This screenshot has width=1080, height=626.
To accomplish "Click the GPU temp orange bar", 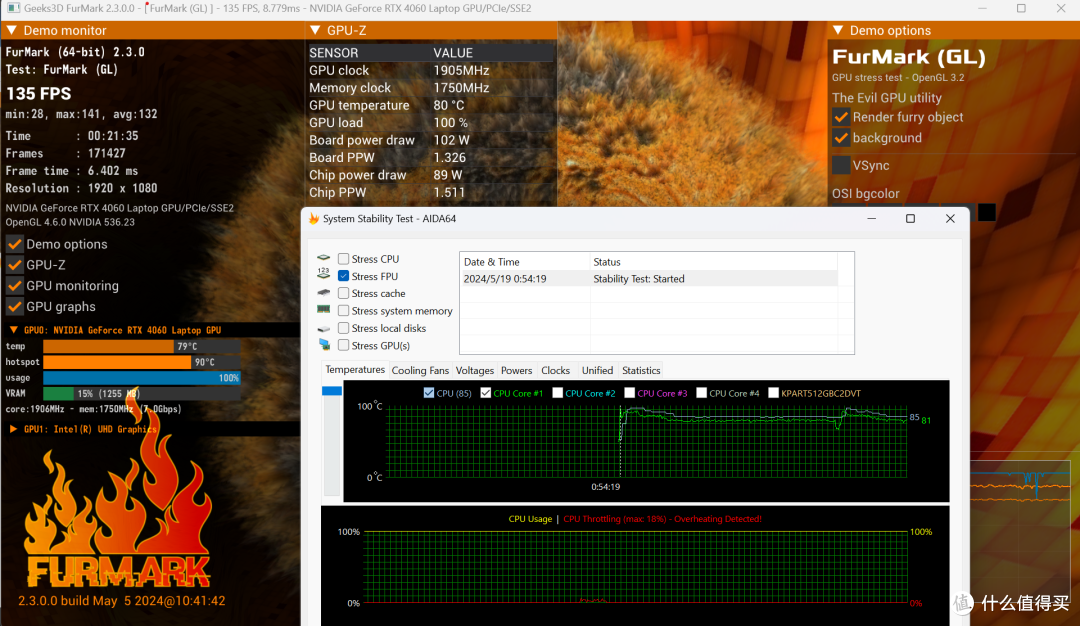I will click(108, 346).
